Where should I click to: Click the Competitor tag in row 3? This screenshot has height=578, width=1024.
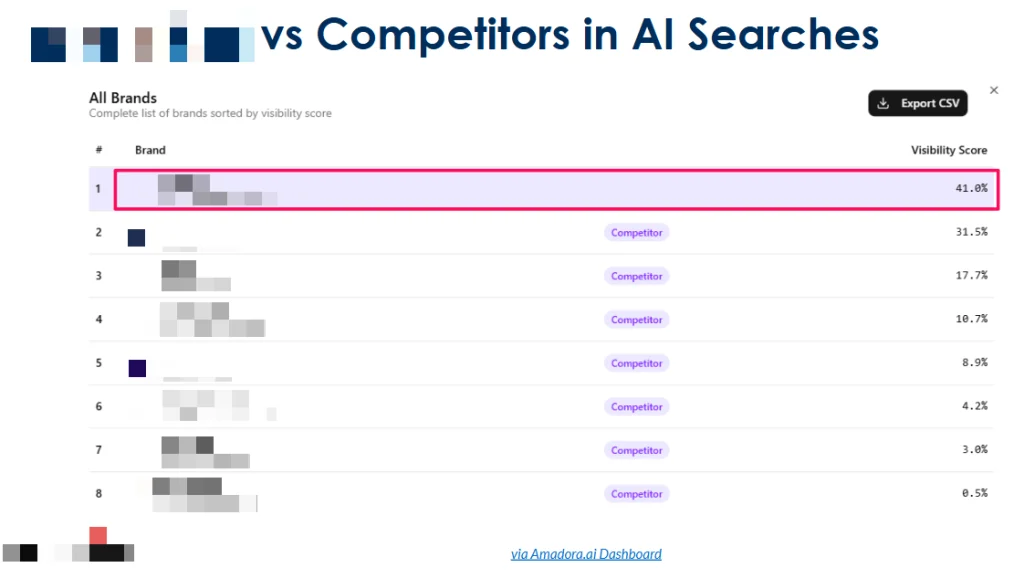[x=636, y=276]
